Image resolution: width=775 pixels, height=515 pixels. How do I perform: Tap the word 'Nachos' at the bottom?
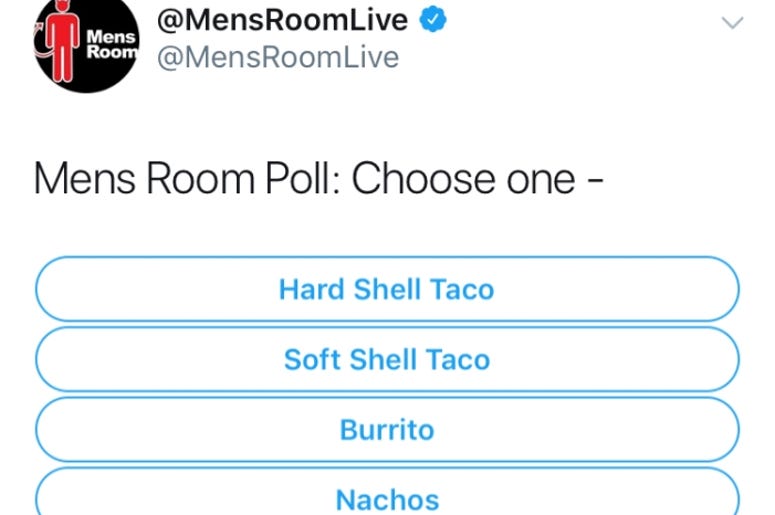387,500
